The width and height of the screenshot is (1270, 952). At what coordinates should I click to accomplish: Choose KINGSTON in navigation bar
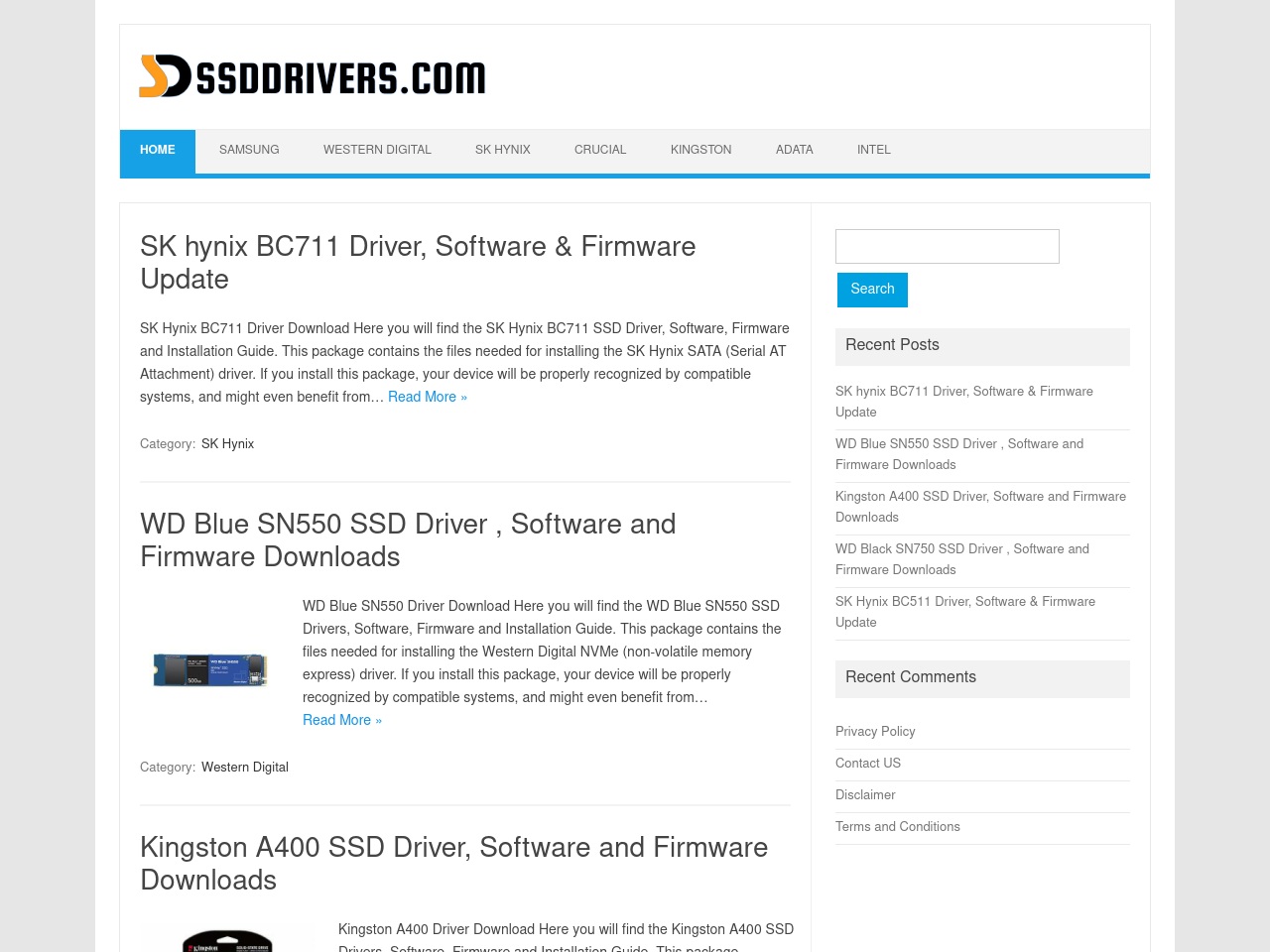pyautogui.click(x=701, y=151)
